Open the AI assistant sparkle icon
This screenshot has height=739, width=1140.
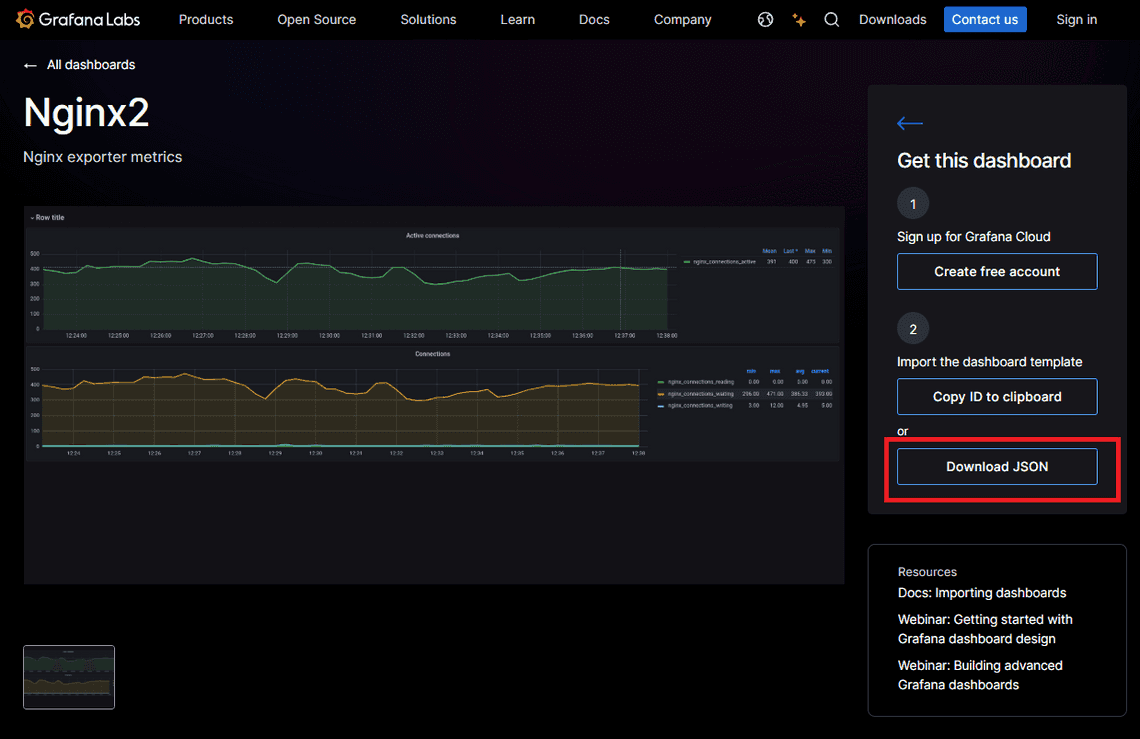pyautogui.click(x=798, y=19)
